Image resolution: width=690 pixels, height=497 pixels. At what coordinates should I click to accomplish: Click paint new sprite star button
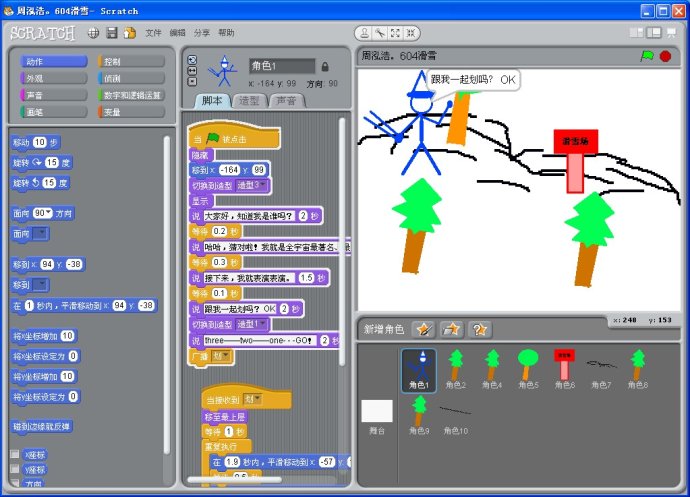(x=424, y=329)
